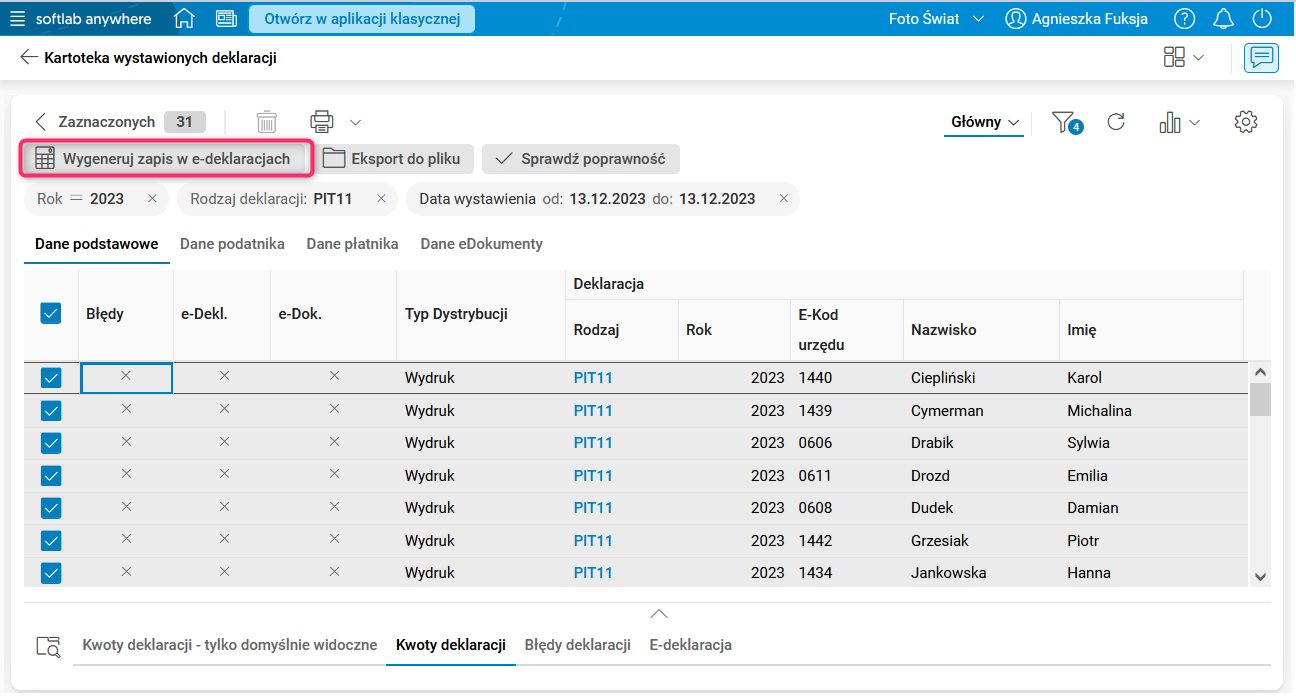
Task: Remove the Data wystawienia filter chip
Action: tap(784, 199)
